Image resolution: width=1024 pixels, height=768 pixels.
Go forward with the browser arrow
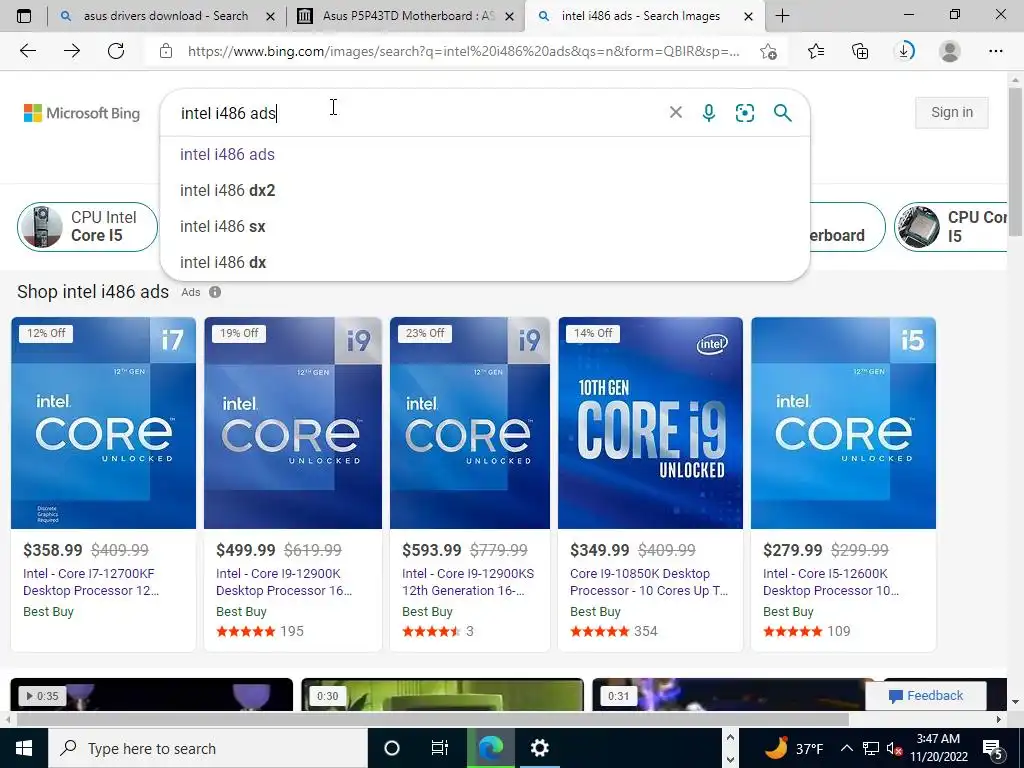[72, 51]
